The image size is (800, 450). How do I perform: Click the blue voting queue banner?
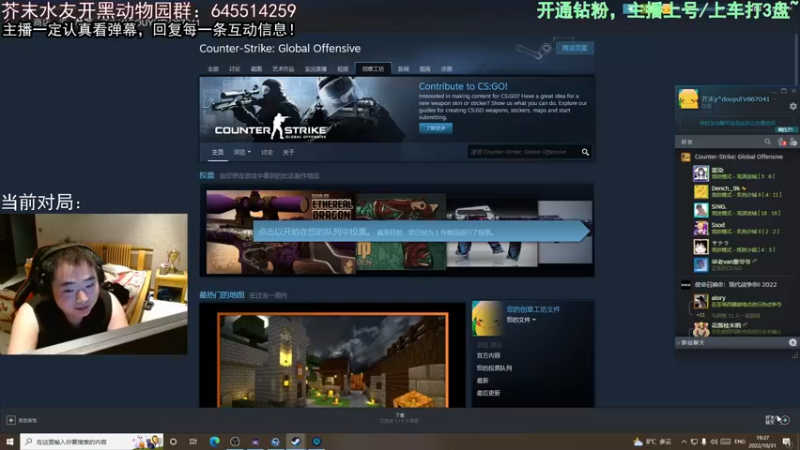click(x=421, y=232)
